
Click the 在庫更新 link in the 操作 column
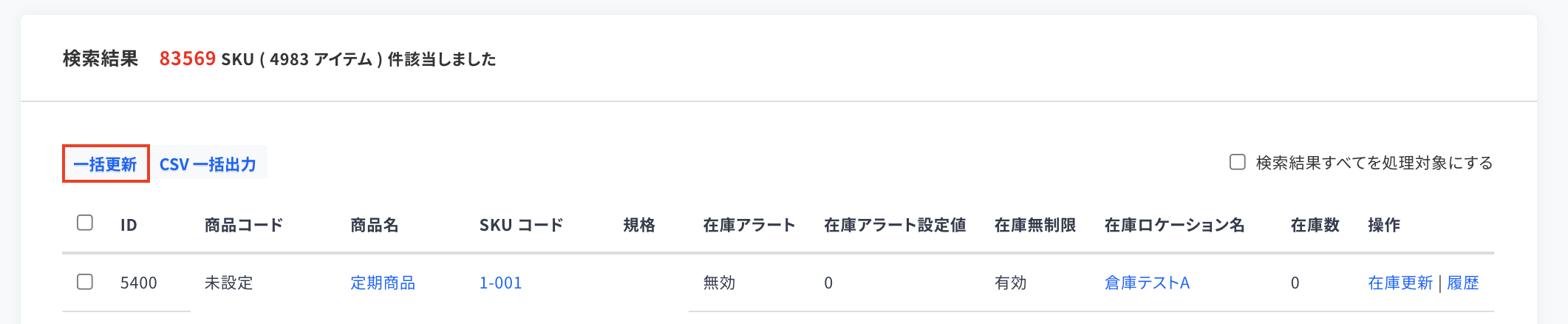point(1400,283)
